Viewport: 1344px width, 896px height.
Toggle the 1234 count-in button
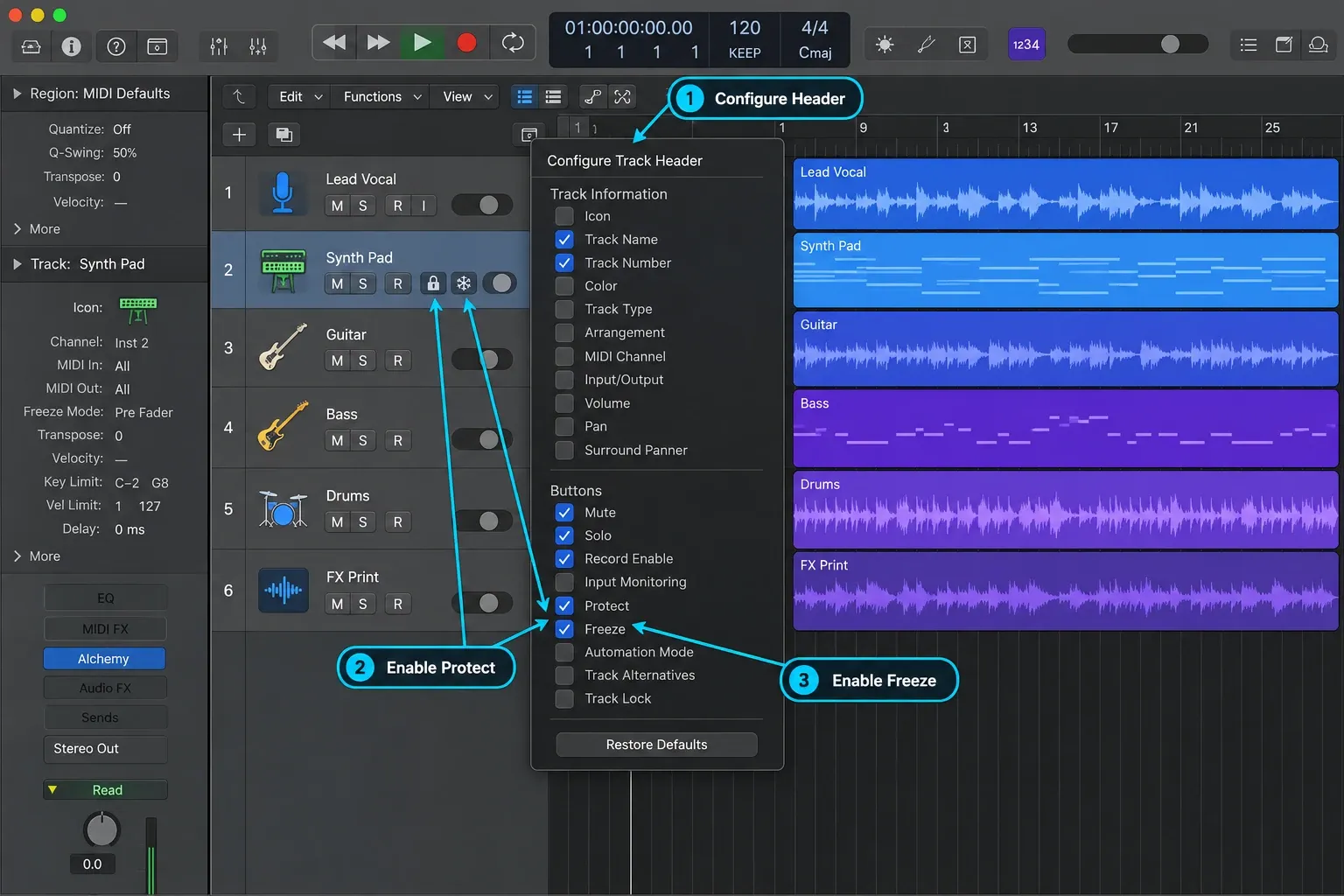(x=1026, y=45)
